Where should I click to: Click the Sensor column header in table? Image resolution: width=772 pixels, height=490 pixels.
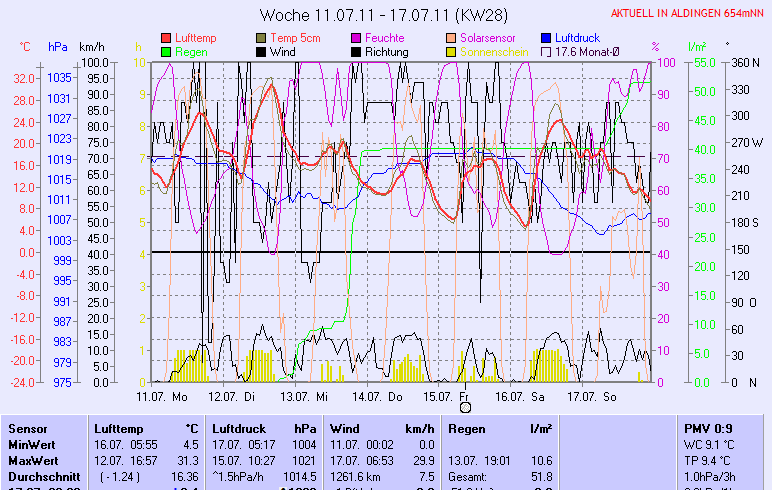27,428
